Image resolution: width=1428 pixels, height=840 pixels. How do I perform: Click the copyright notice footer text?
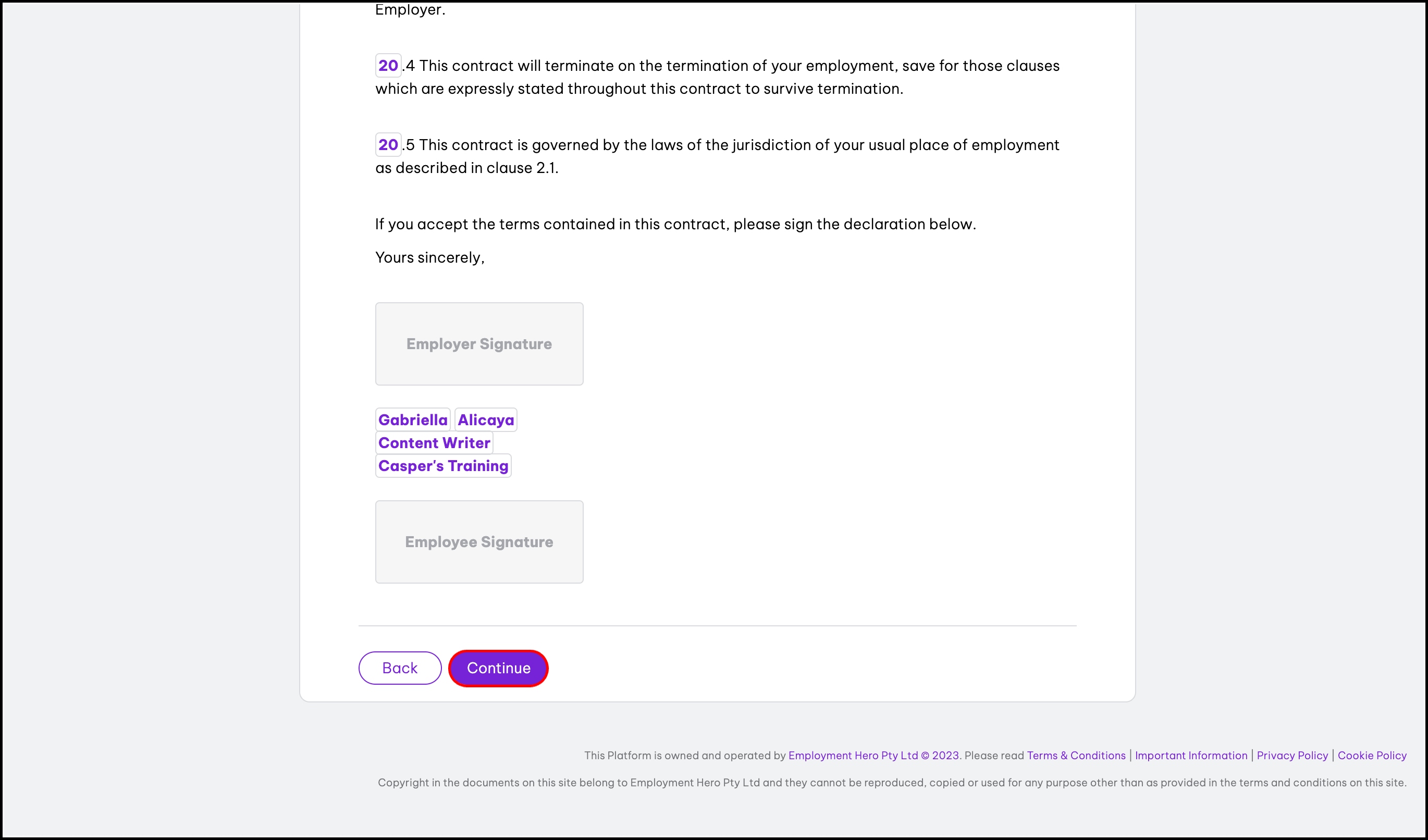[891, 782]
